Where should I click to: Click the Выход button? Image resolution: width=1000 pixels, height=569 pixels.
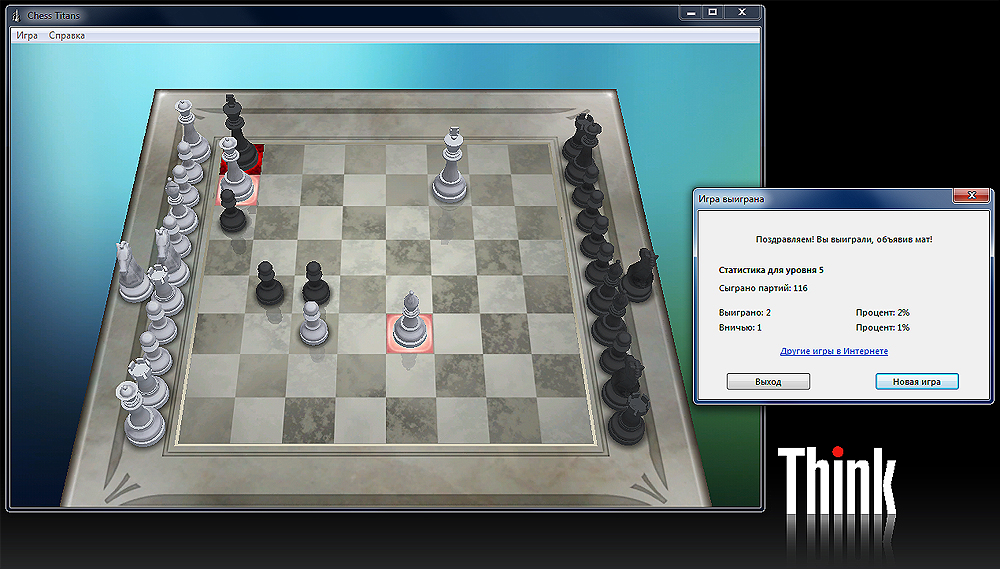point(768,381)
